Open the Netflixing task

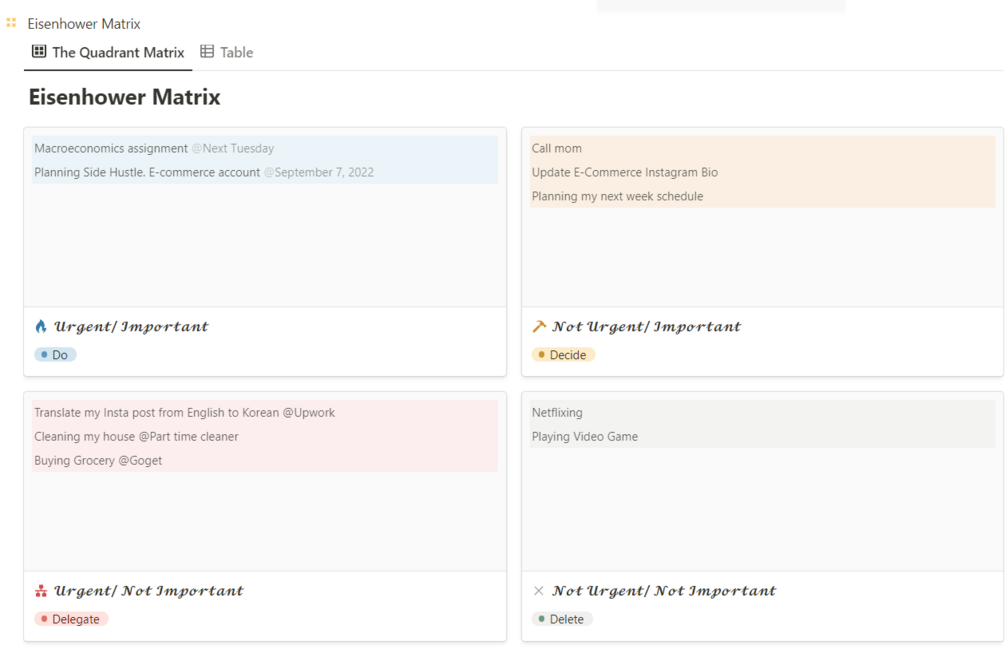tap(557, 412)
